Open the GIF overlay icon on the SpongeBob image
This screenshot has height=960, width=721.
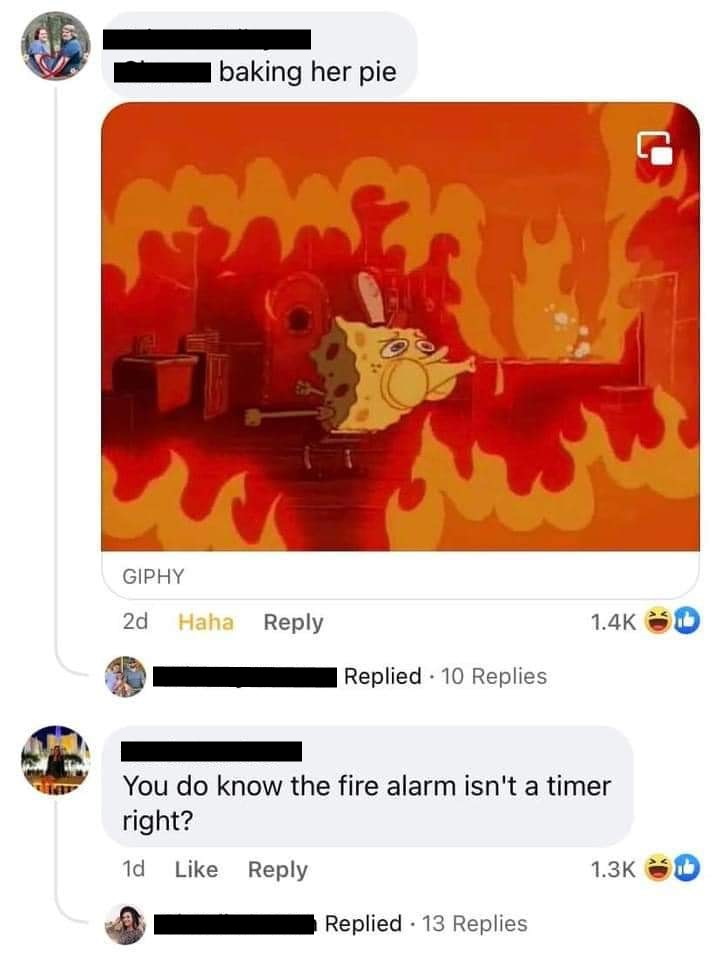[x=654, y=148]
